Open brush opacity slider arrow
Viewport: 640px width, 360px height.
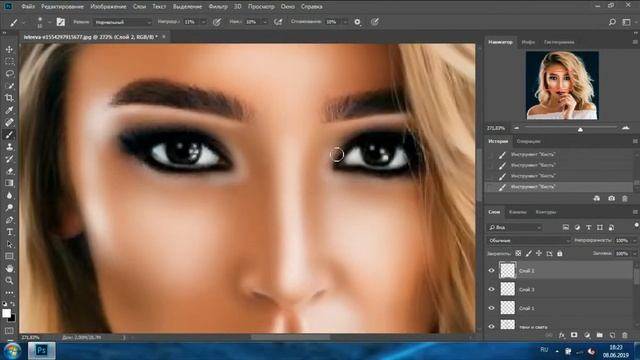[203, 22]
